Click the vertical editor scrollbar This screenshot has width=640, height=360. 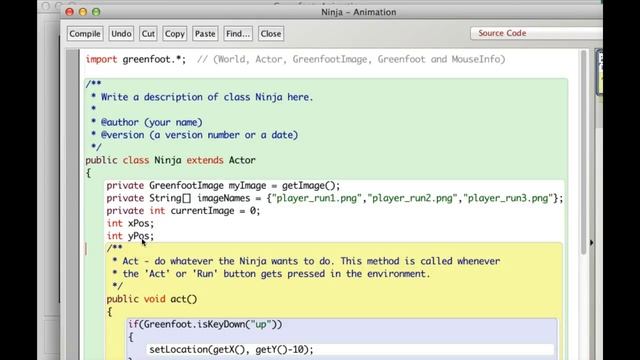coord(583,151)
